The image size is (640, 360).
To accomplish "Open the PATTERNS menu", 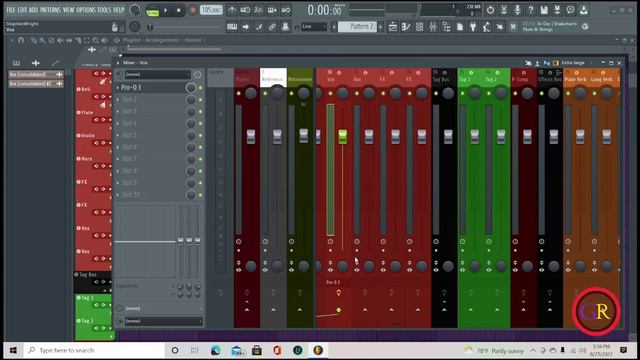I will click(x=51, y=9).
